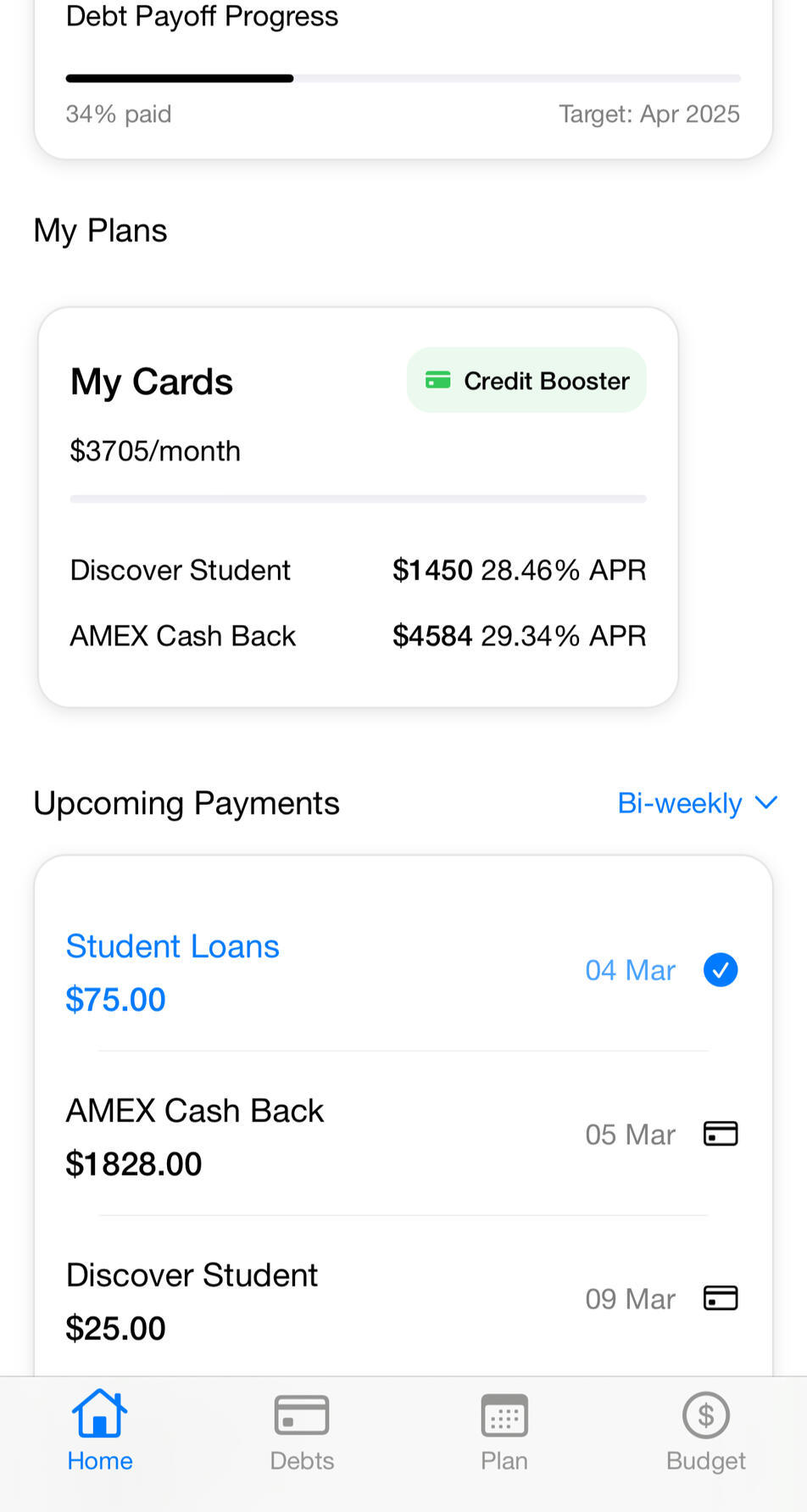807x1512 pixels.
Task: Open the Plan calendar icon
Action: [504, 1414]
